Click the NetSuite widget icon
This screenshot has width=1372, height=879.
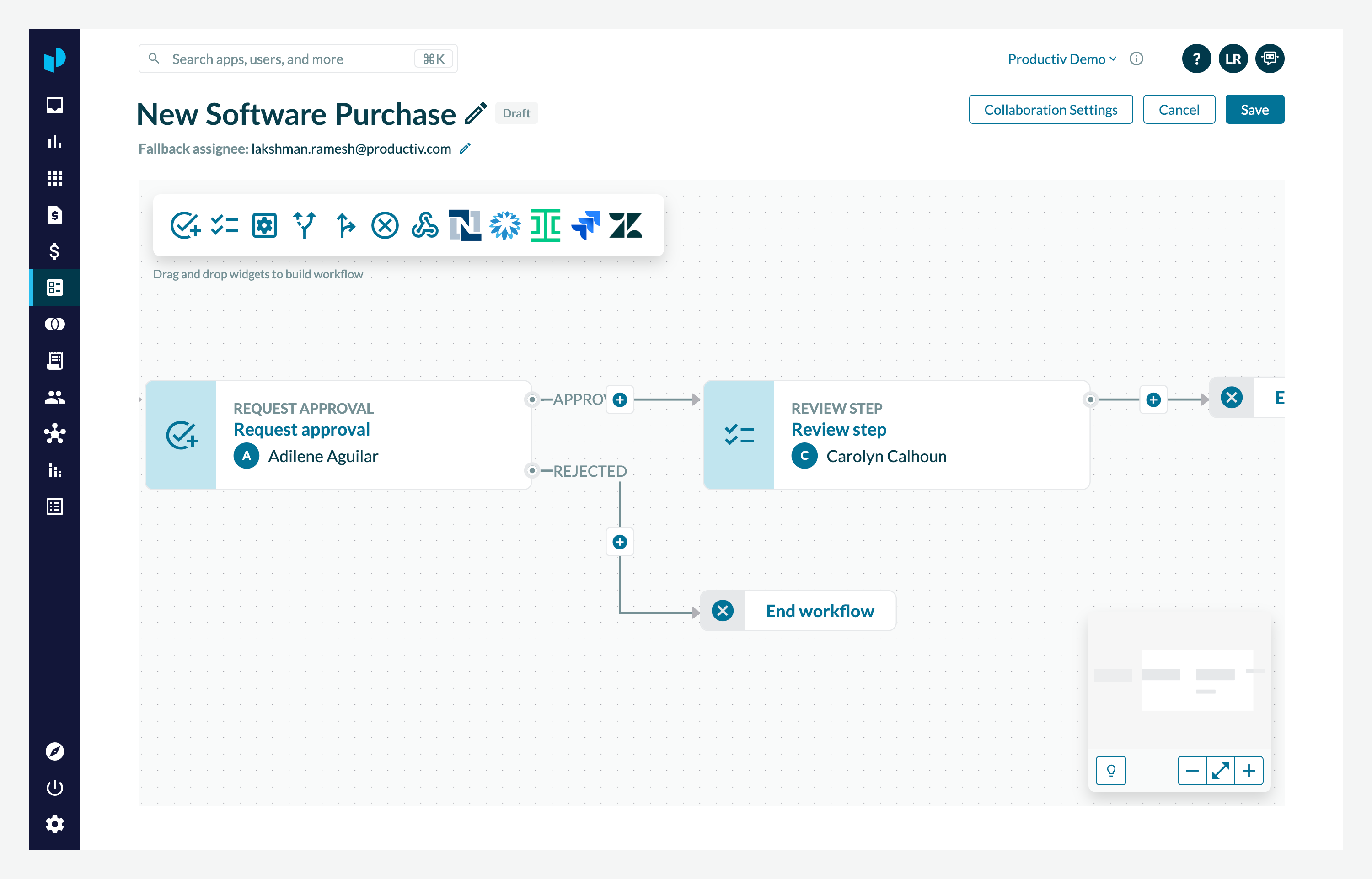[465, 225]
